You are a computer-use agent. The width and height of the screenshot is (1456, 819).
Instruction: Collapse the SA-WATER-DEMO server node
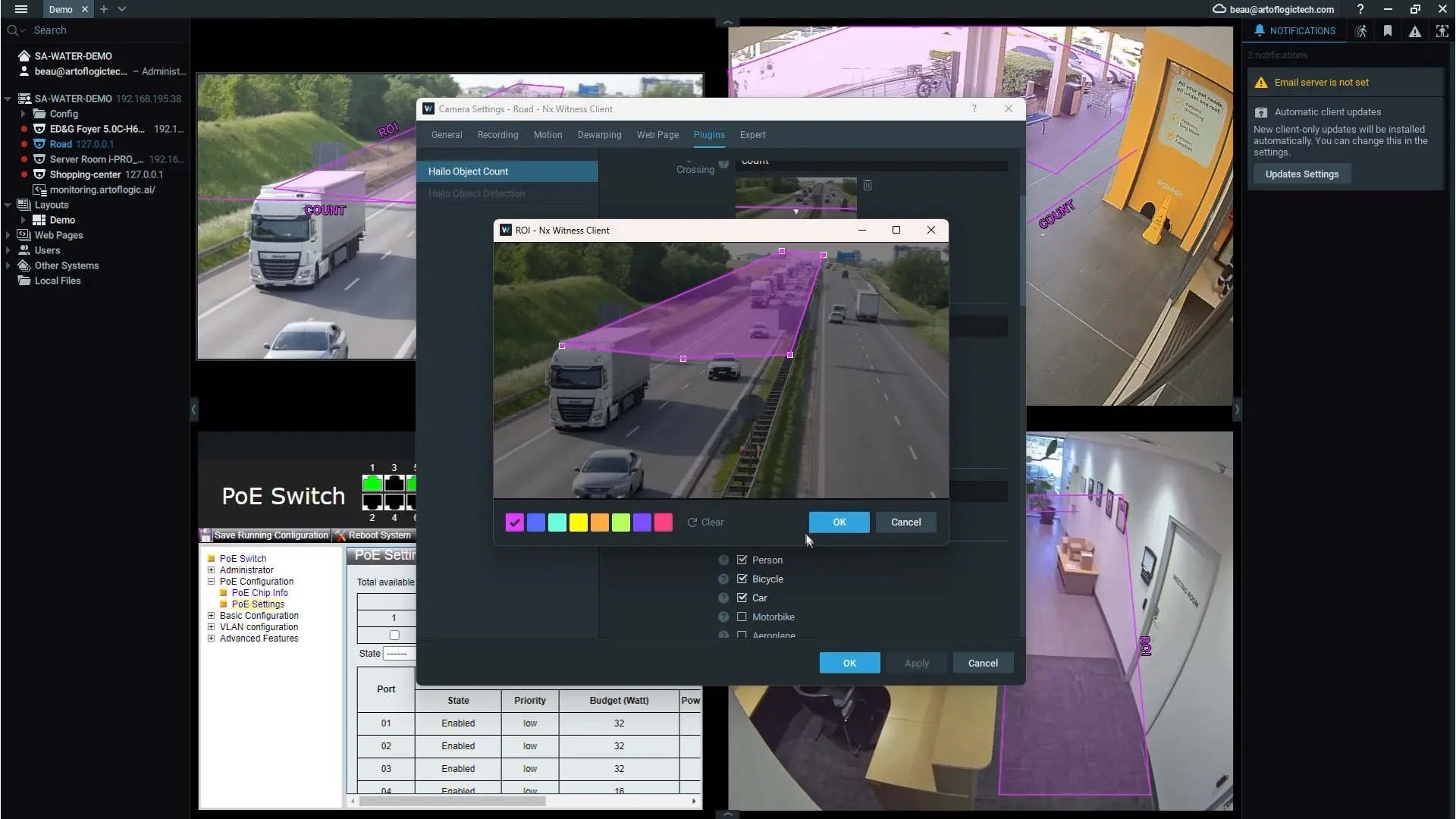(x=8, y=99)
